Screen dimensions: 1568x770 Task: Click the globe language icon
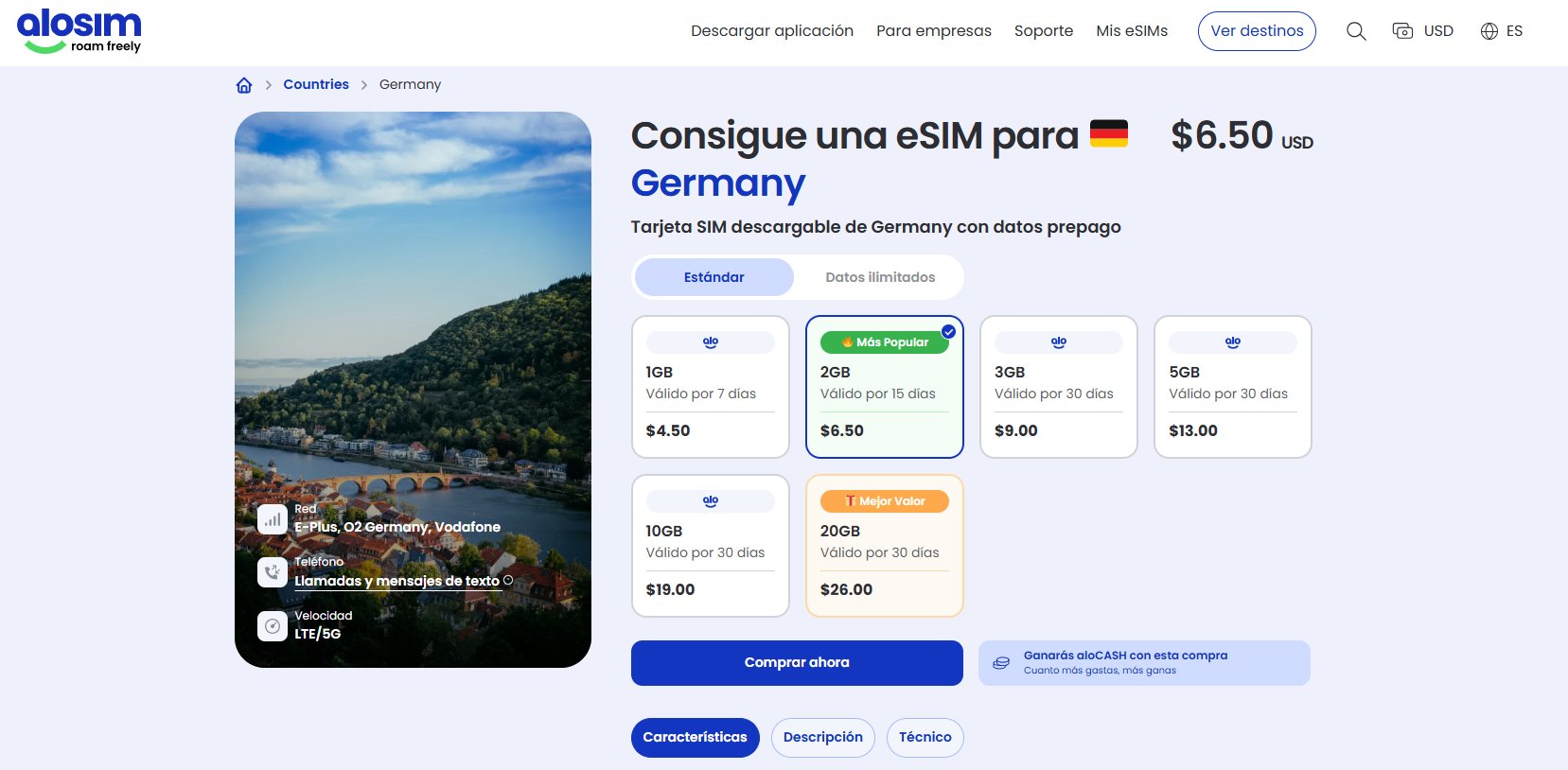(1489, 31)
